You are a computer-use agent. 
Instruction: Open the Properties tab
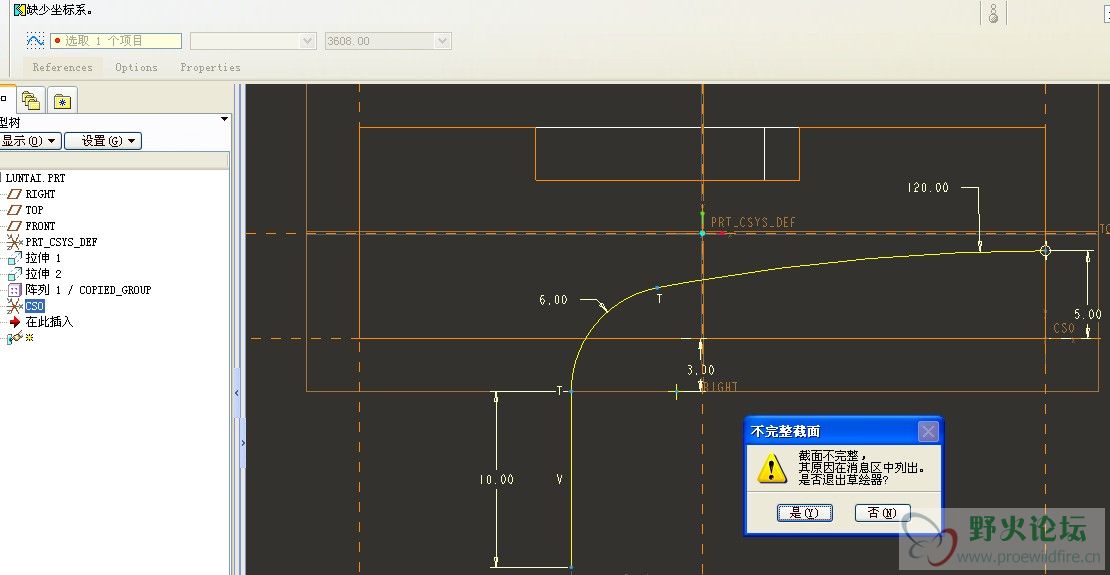210,68
